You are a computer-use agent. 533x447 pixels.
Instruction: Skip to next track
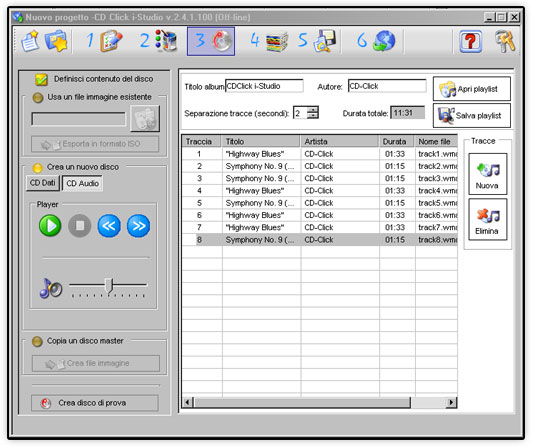[x=138, y=226]
